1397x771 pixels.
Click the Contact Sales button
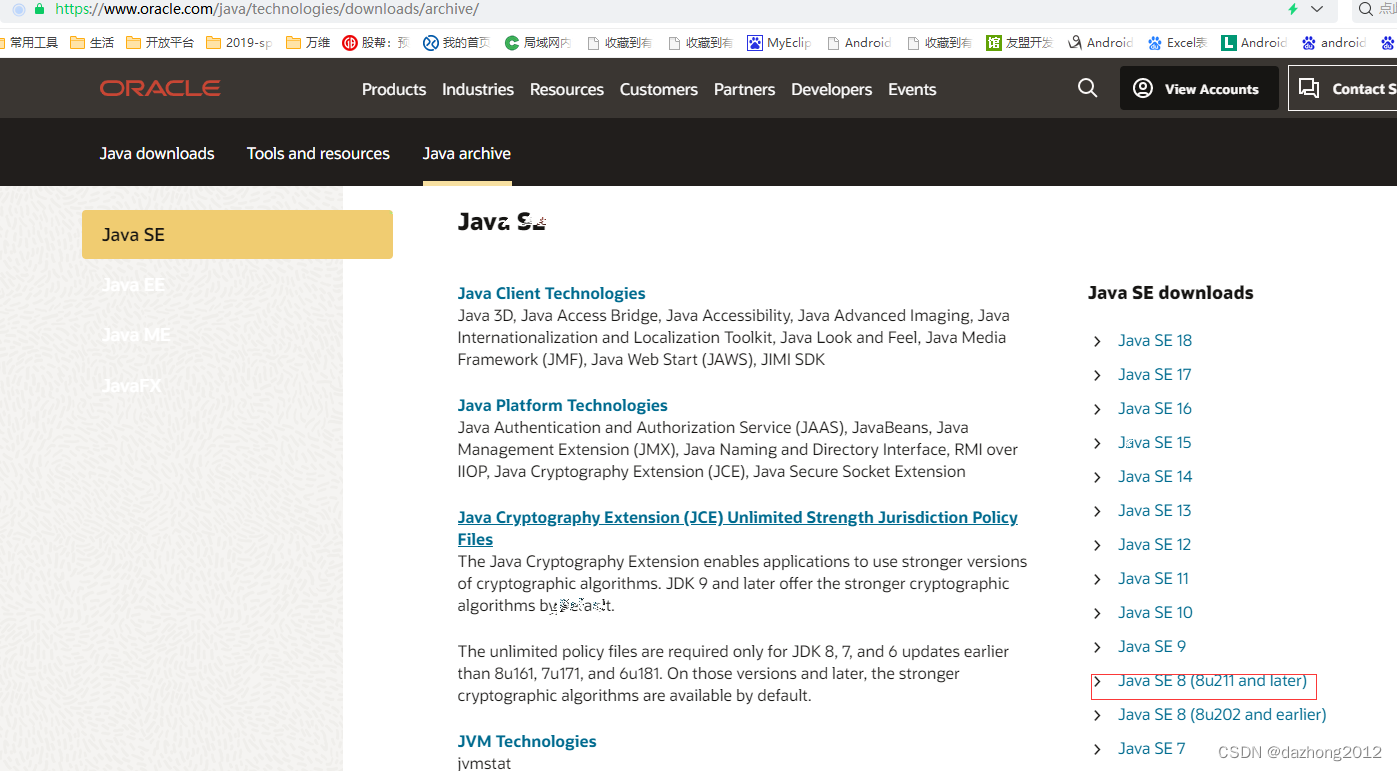click(1343, 88)
